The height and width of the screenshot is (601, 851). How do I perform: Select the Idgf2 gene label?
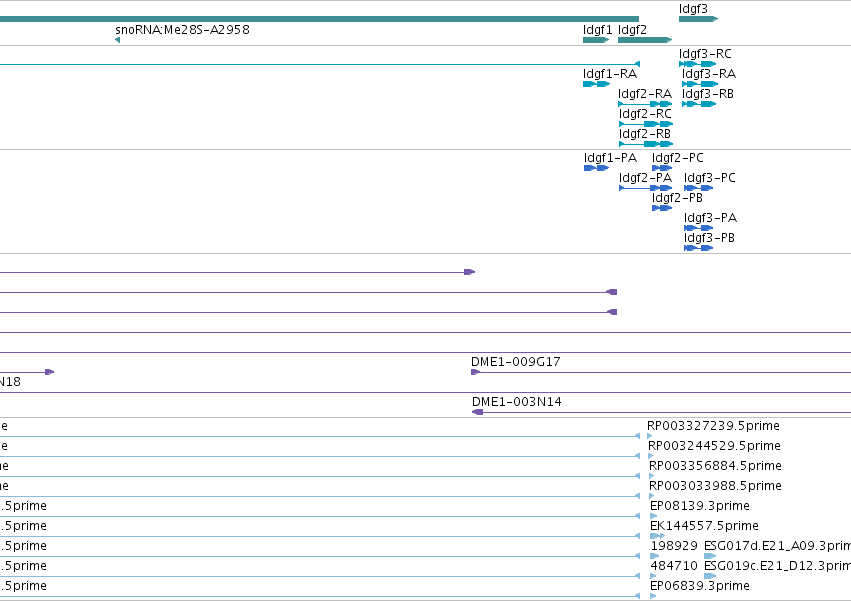632,30
